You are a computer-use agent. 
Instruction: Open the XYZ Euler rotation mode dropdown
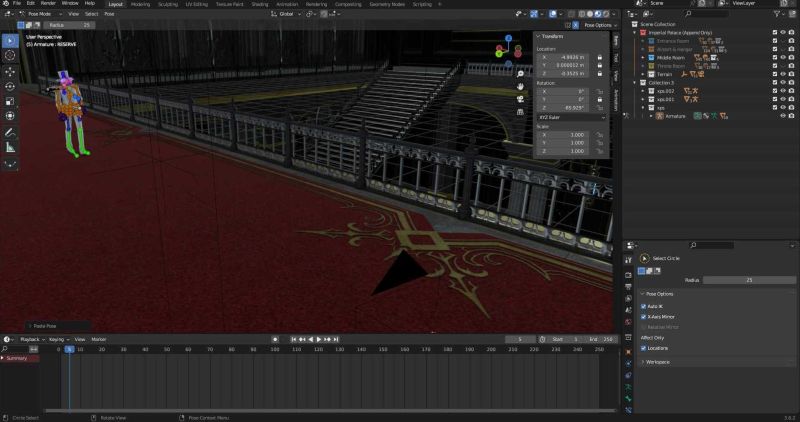click(572, 117)
